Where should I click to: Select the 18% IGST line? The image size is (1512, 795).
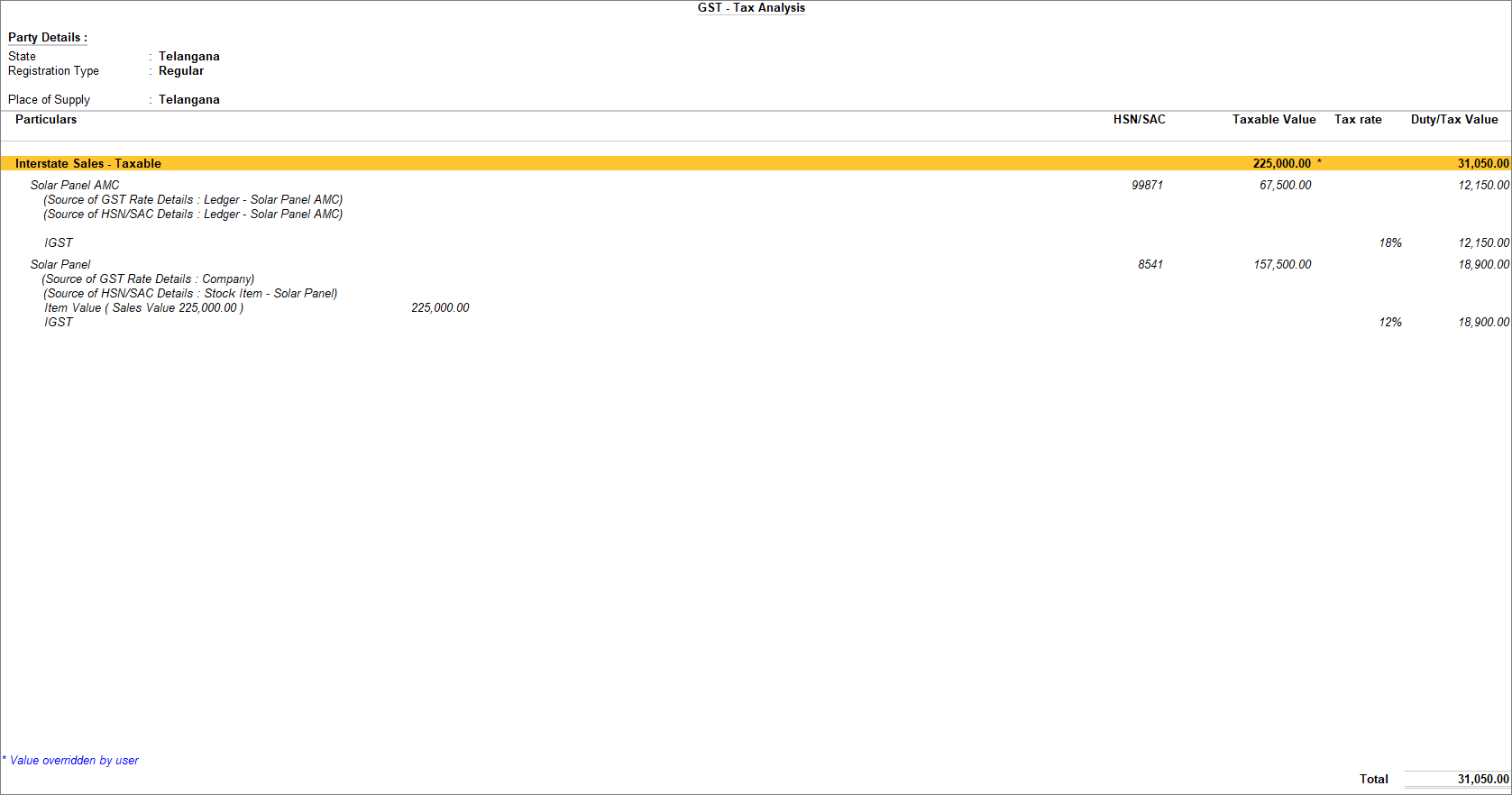[756, 242]
